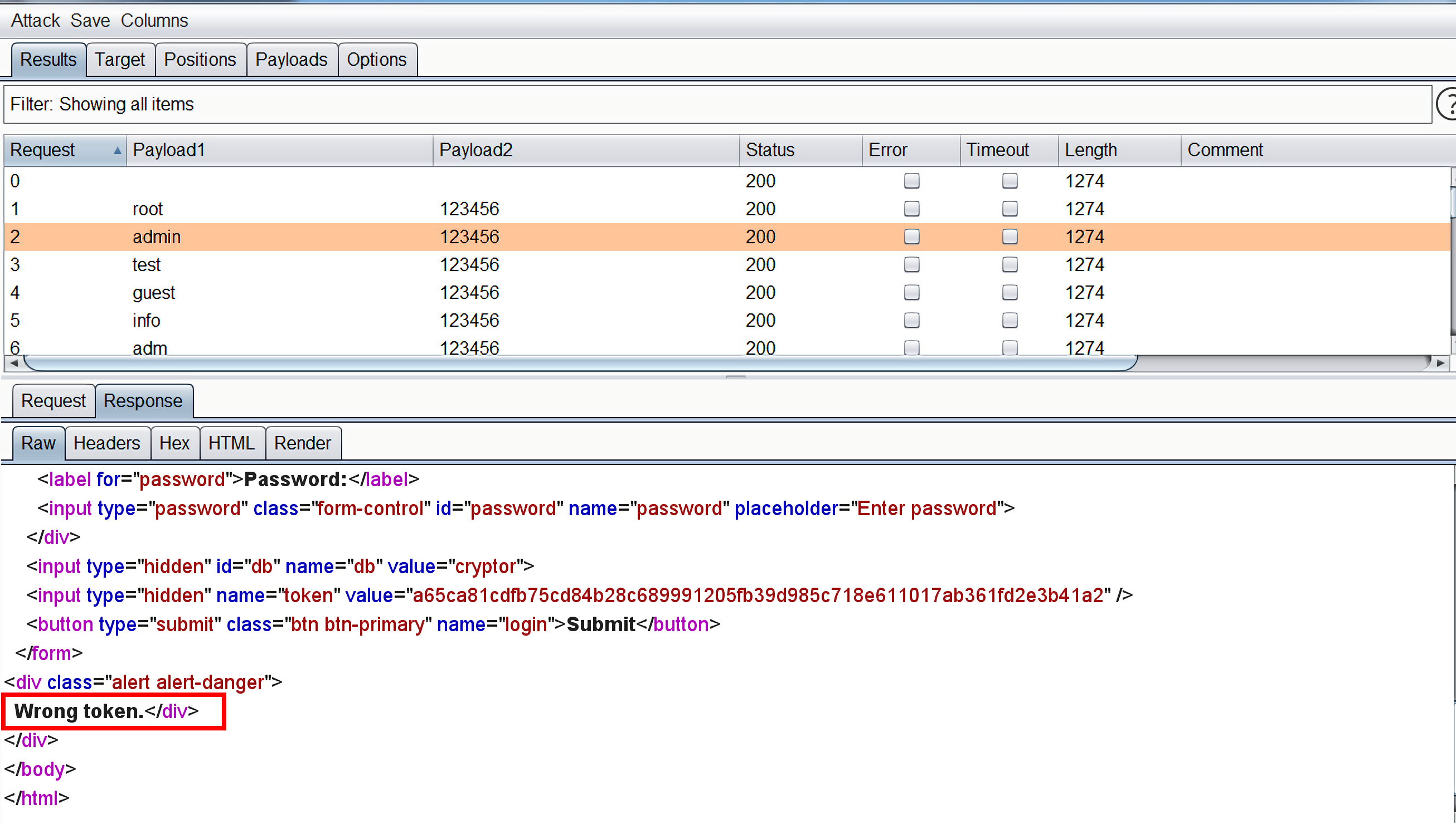Click the right scroll arrow of results table
1456x823 pixels.
pyautogui.click(x=1440, y=363)
